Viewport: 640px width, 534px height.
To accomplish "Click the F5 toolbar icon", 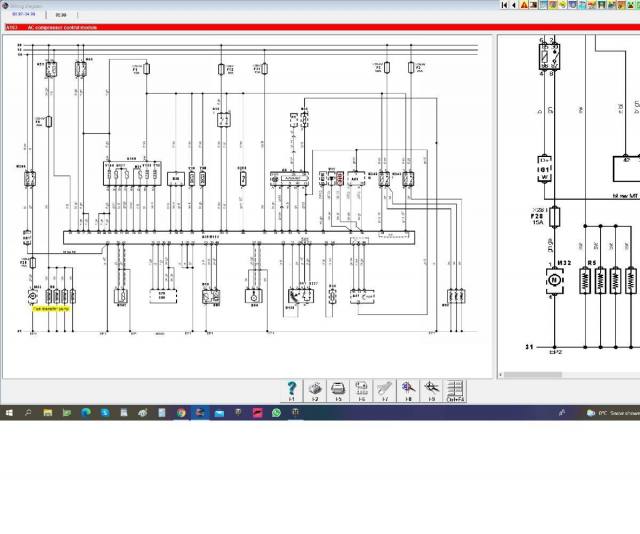I will click(338, 388).
